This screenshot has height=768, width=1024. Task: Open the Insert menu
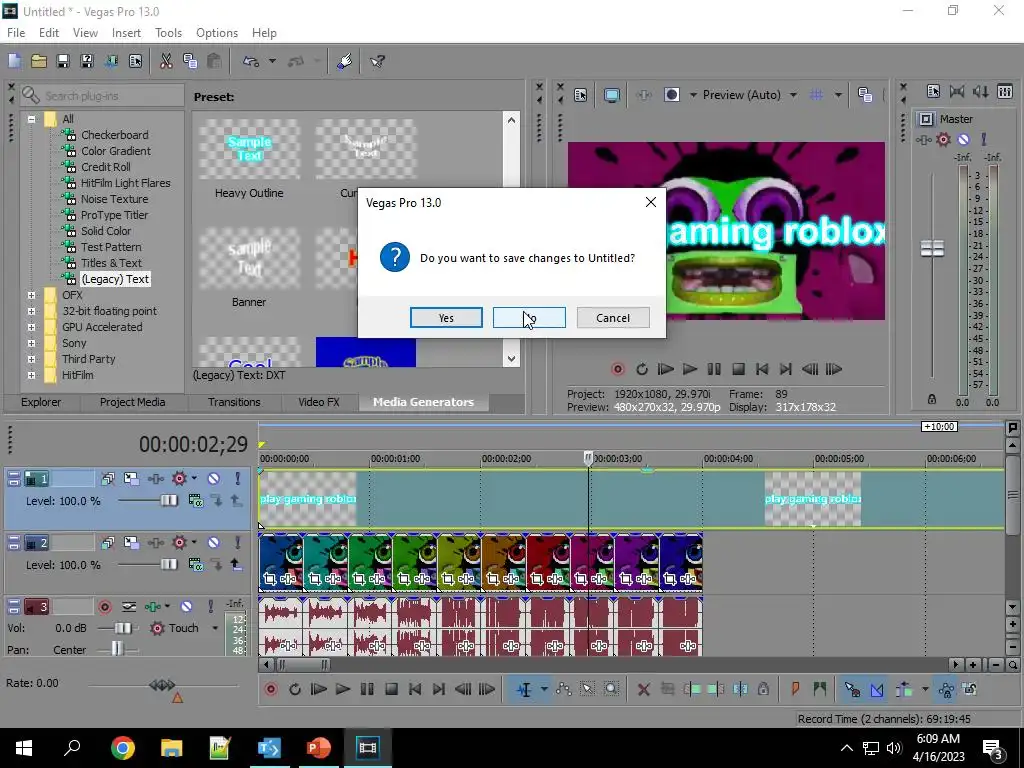pos(126,33)
